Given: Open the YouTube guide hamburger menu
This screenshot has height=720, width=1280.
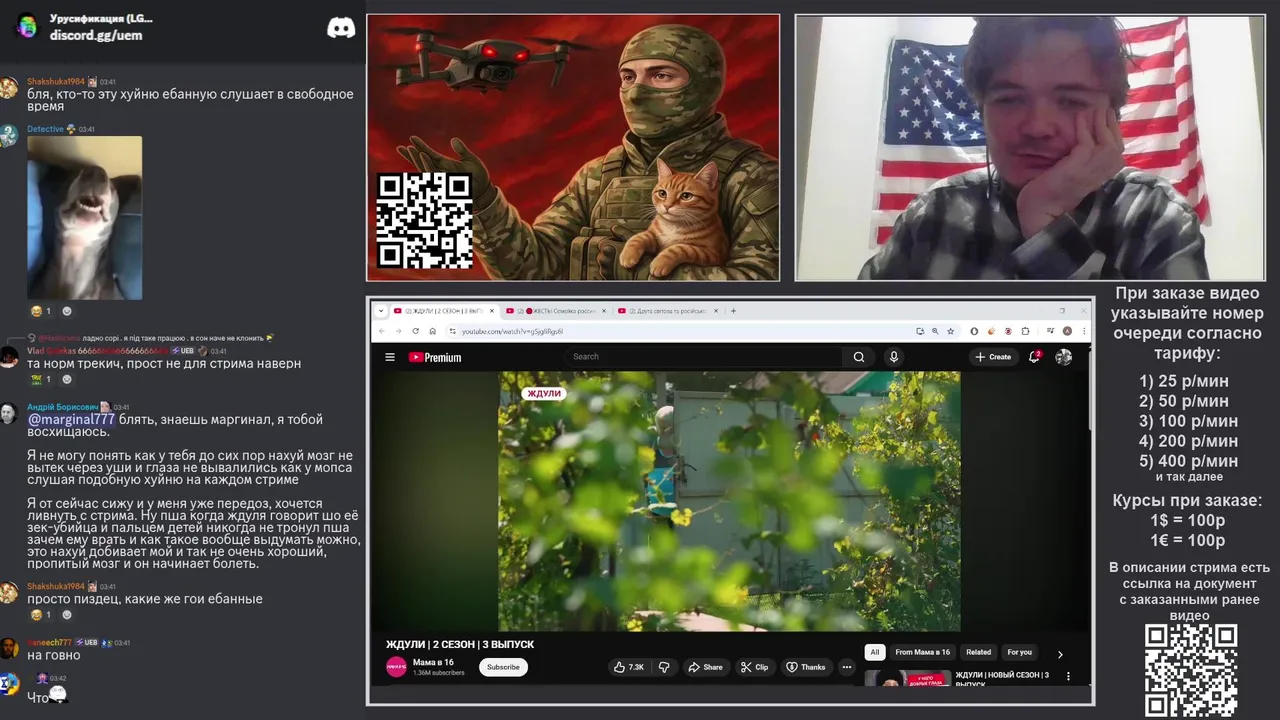Looking at the screenshot, I should (x=390, y=357).
